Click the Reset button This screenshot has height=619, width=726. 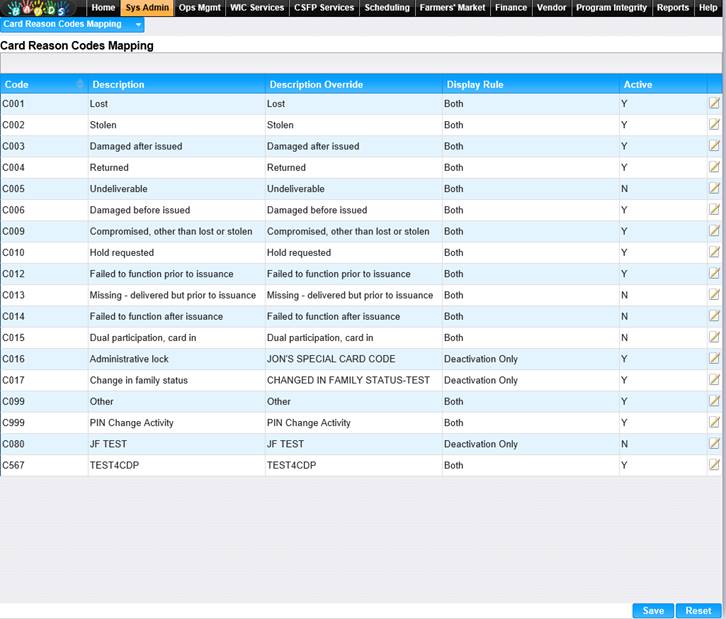(x=698, y=610)
